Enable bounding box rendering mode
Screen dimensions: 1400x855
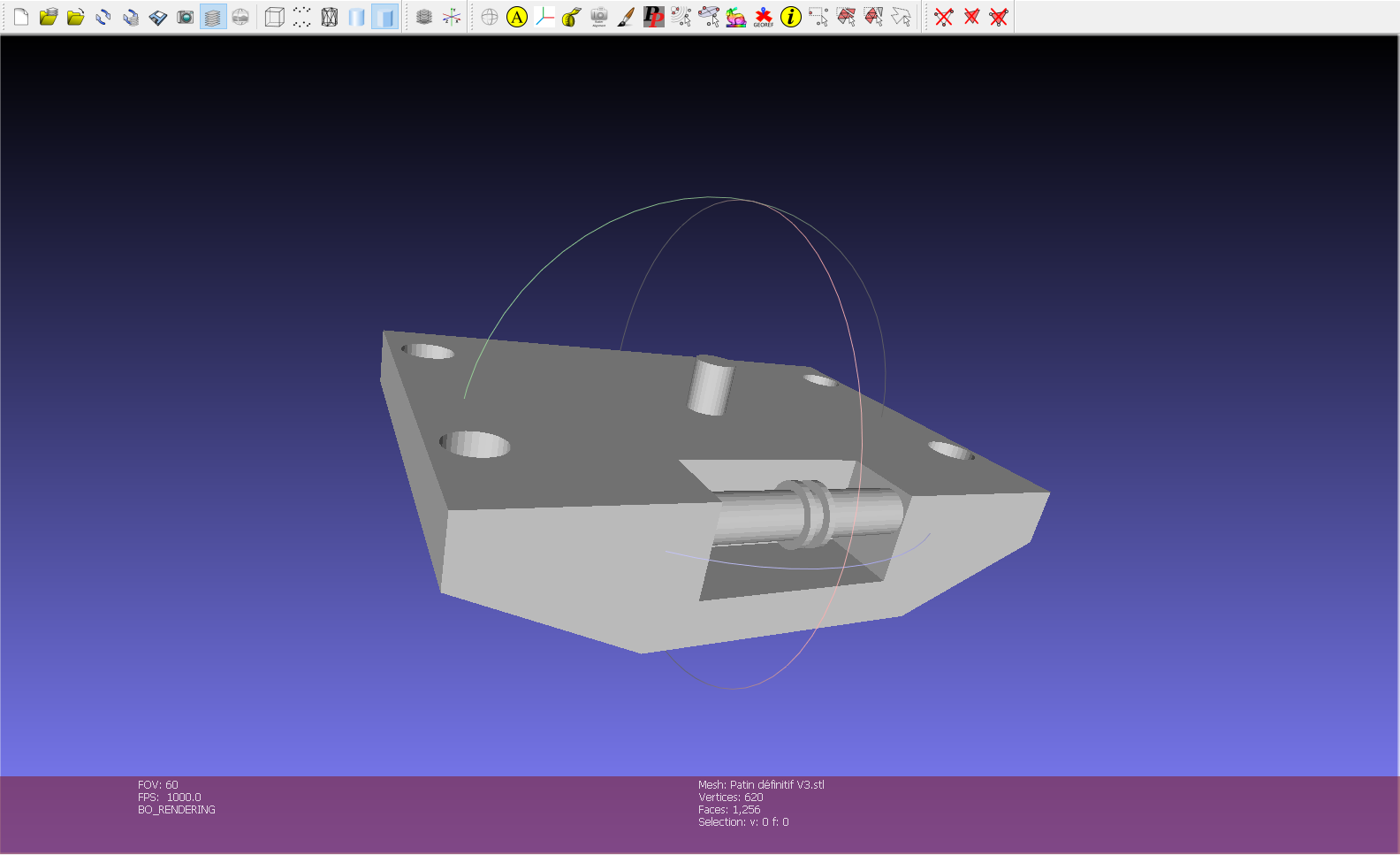point(275,17)
